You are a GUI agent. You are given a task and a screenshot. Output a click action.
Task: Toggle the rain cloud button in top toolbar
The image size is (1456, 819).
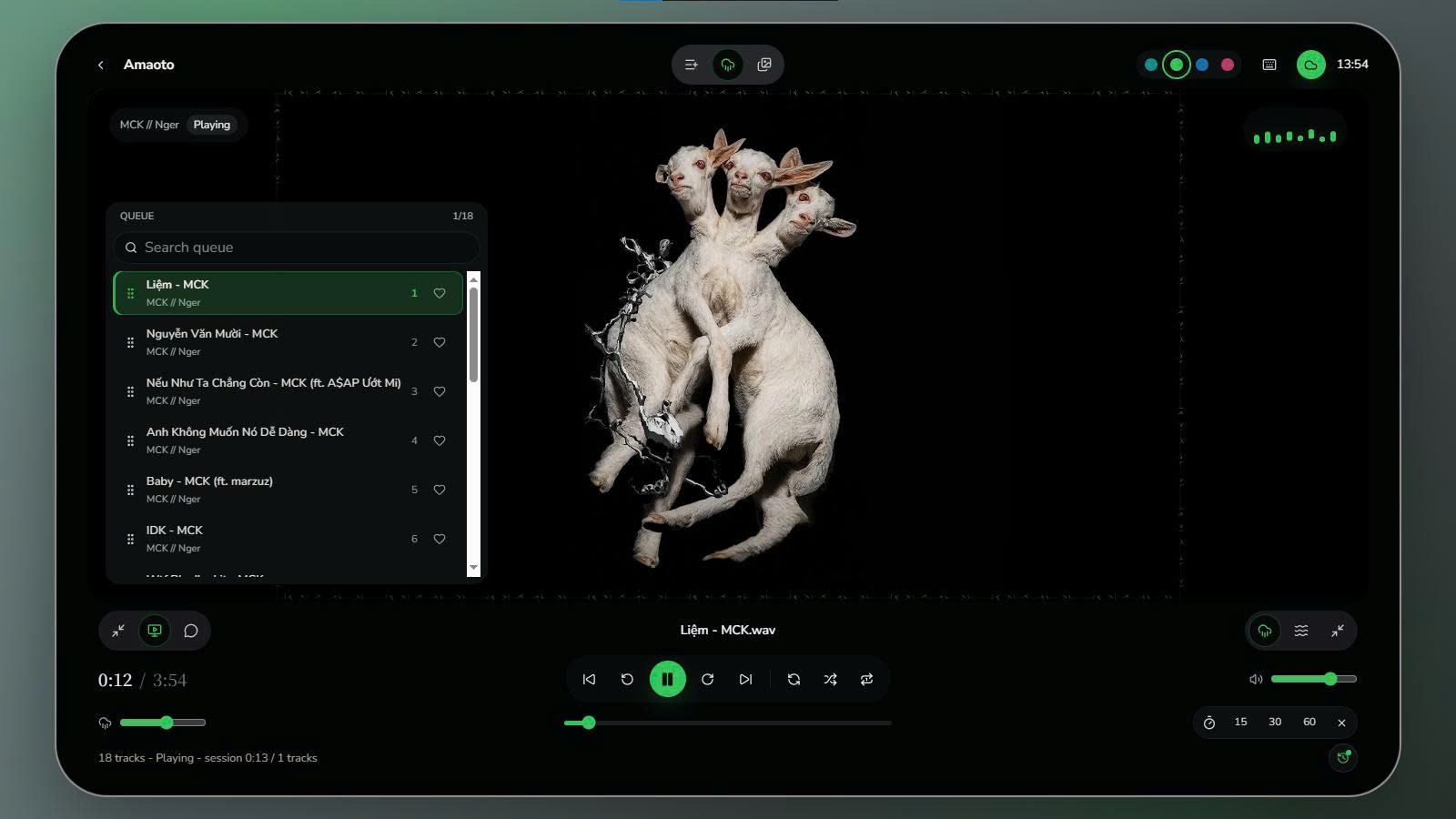[x=728, y=65]
